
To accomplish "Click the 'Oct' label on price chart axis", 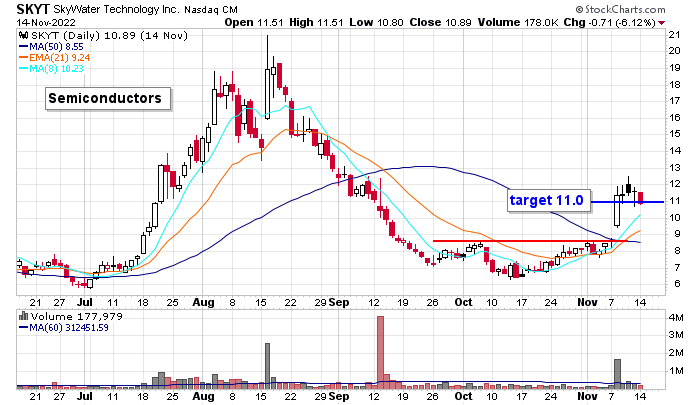I will pos(463,302).
